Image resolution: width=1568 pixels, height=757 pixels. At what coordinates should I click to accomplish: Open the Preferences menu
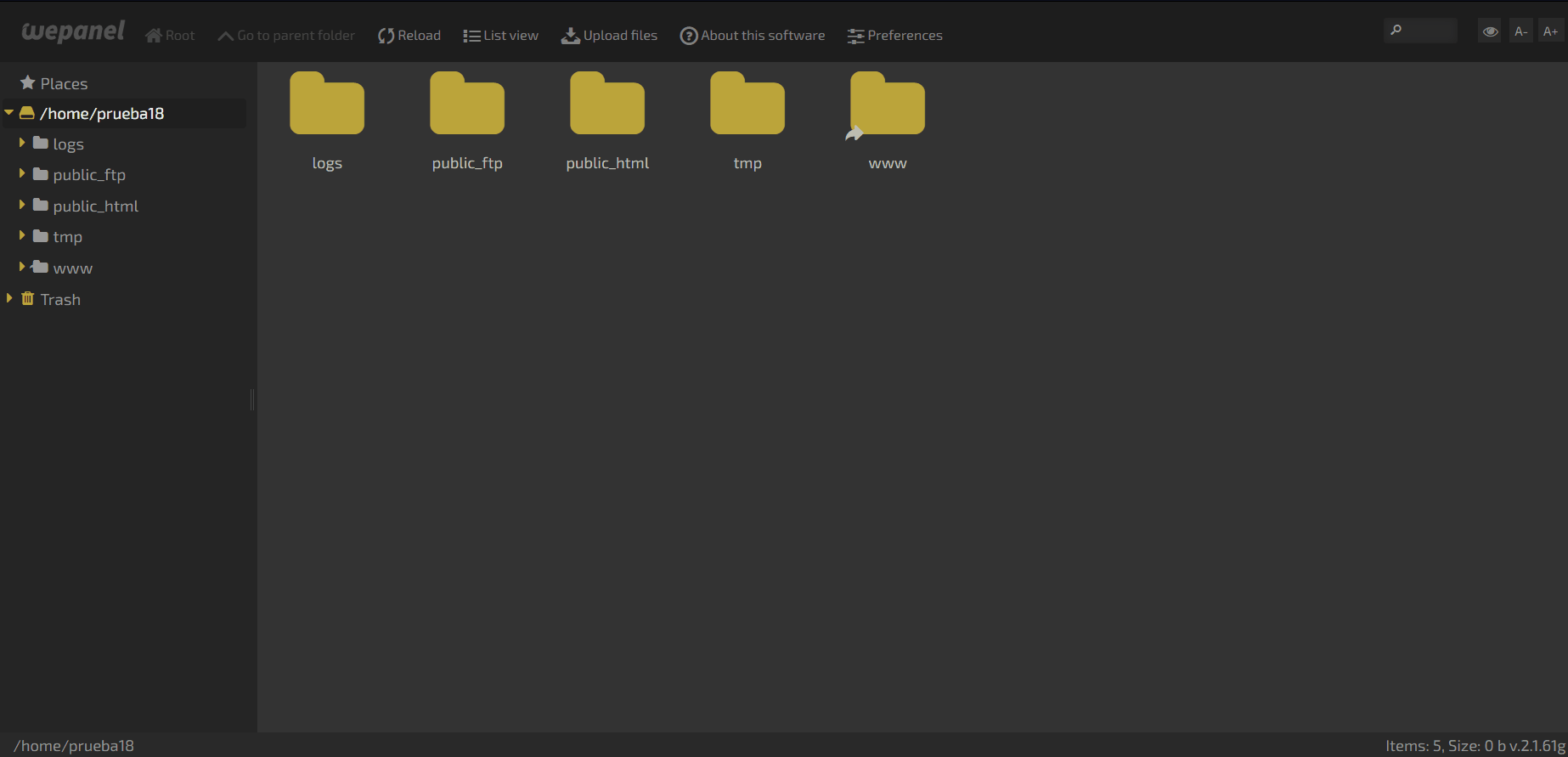click(895, 36)
